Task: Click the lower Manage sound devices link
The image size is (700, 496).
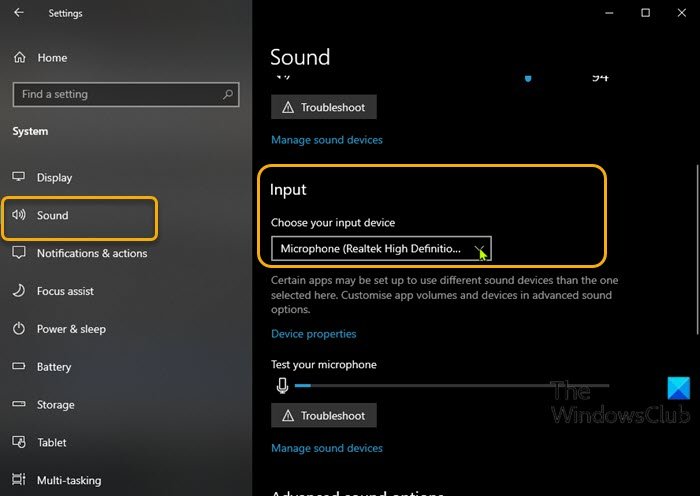Action: 326,448
